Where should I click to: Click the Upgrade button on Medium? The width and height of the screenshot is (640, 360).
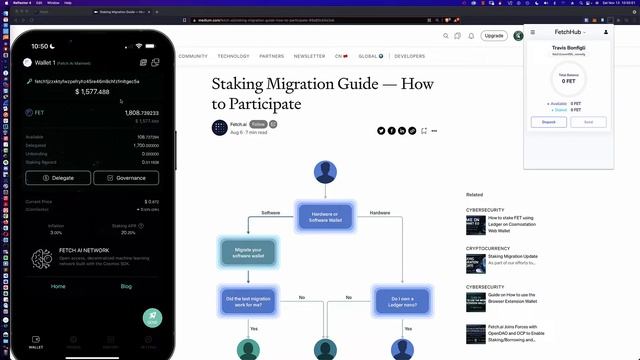(494, 36)
